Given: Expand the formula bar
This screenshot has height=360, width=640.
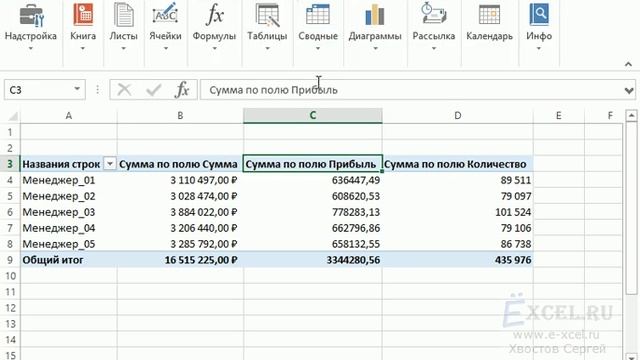Looking at the screenshot, I should (629, 90).
